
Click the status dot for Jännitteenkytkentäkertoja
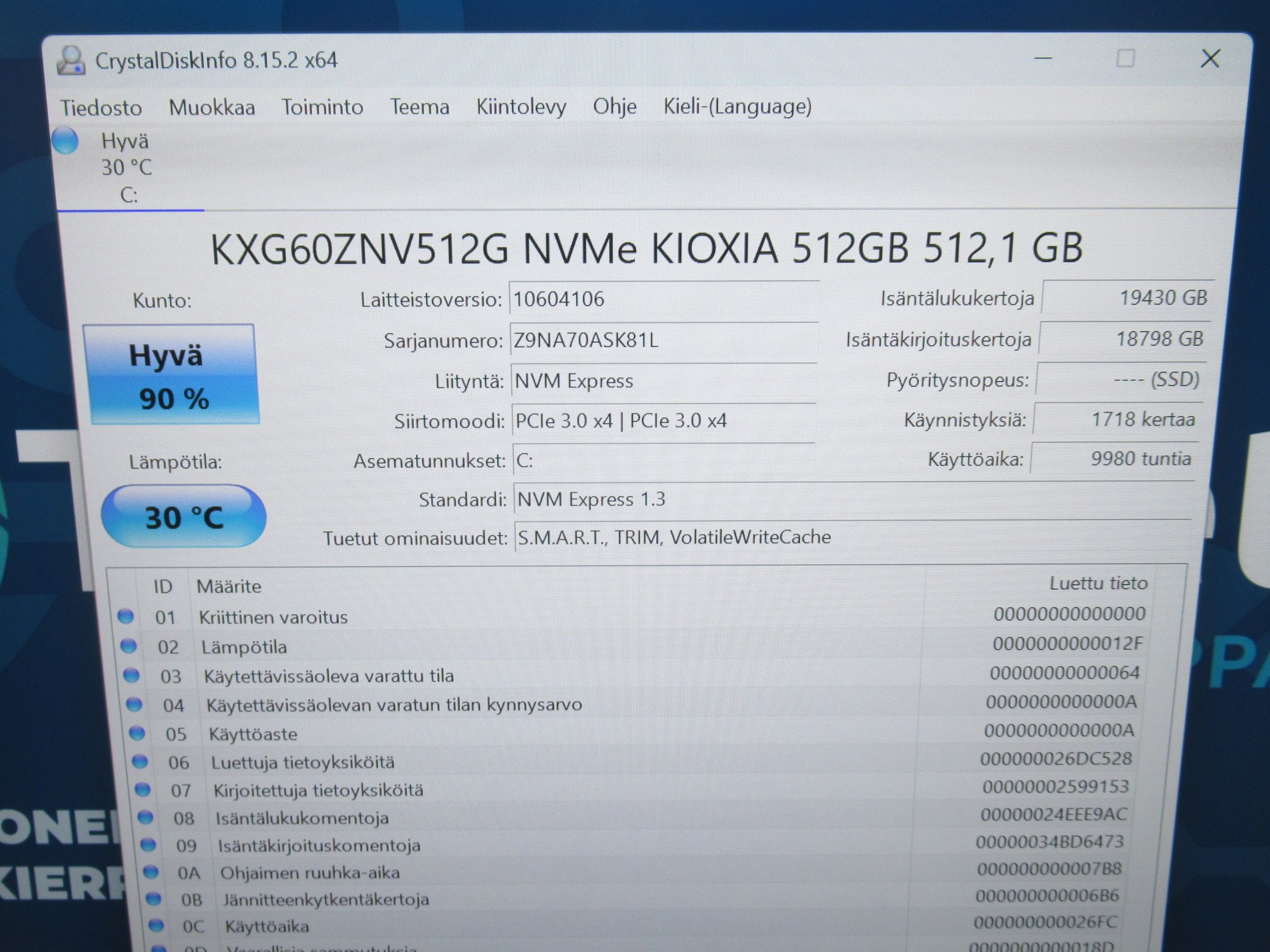(154, 899)
